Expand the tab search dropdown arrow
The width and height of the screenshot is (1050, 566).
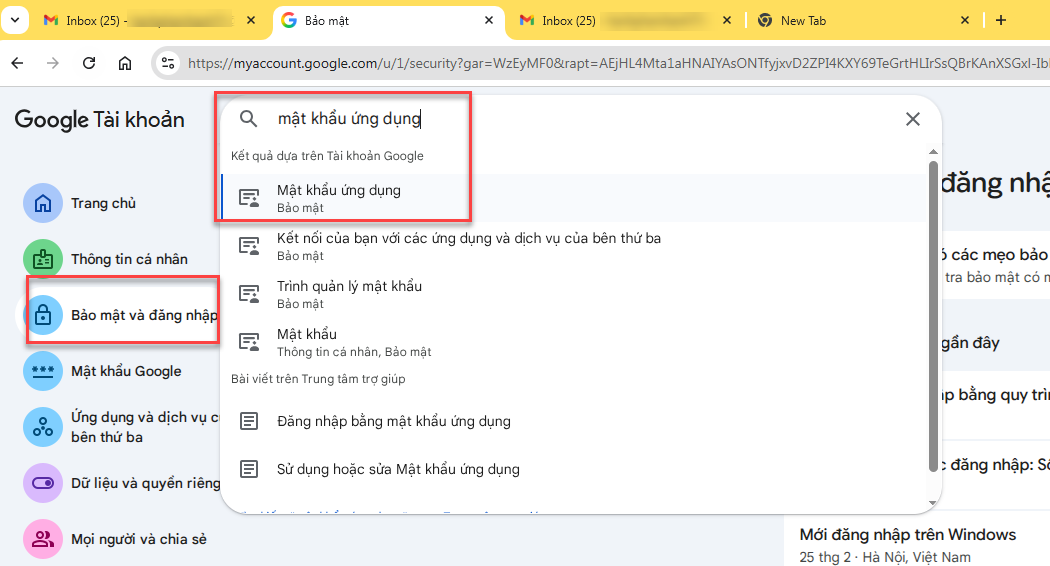click(15, 20)
